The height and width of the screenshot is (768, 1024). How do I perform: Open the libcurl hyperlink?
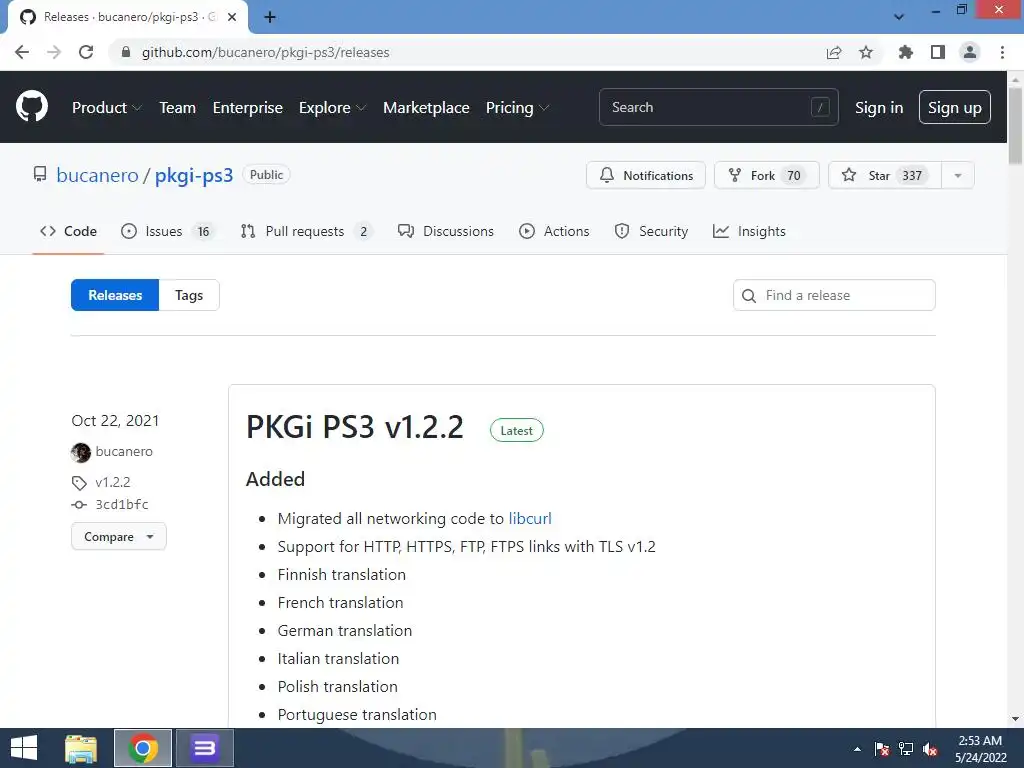530,519
